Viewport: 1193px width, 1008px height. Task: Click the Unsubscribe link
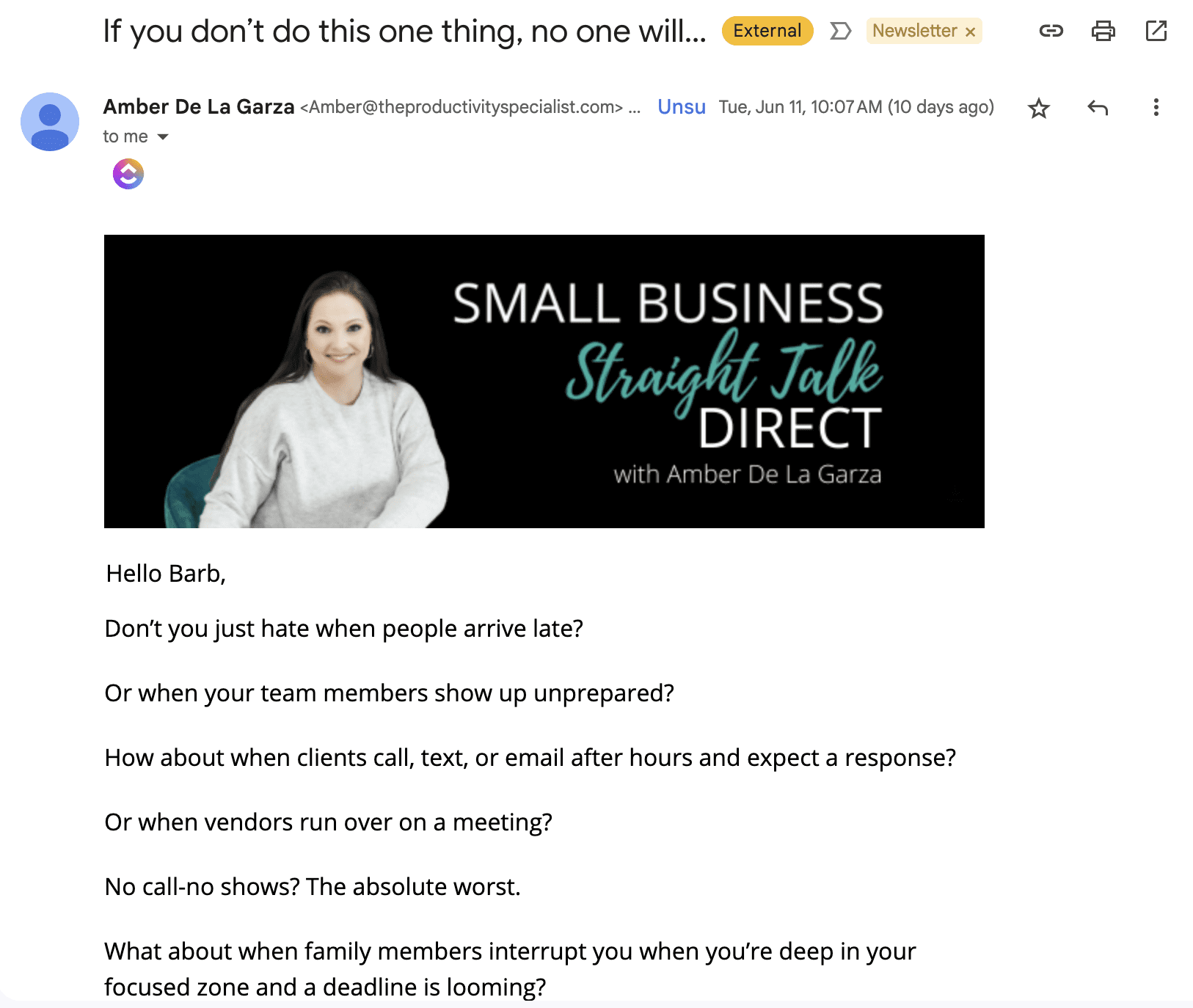click(682, 107)
